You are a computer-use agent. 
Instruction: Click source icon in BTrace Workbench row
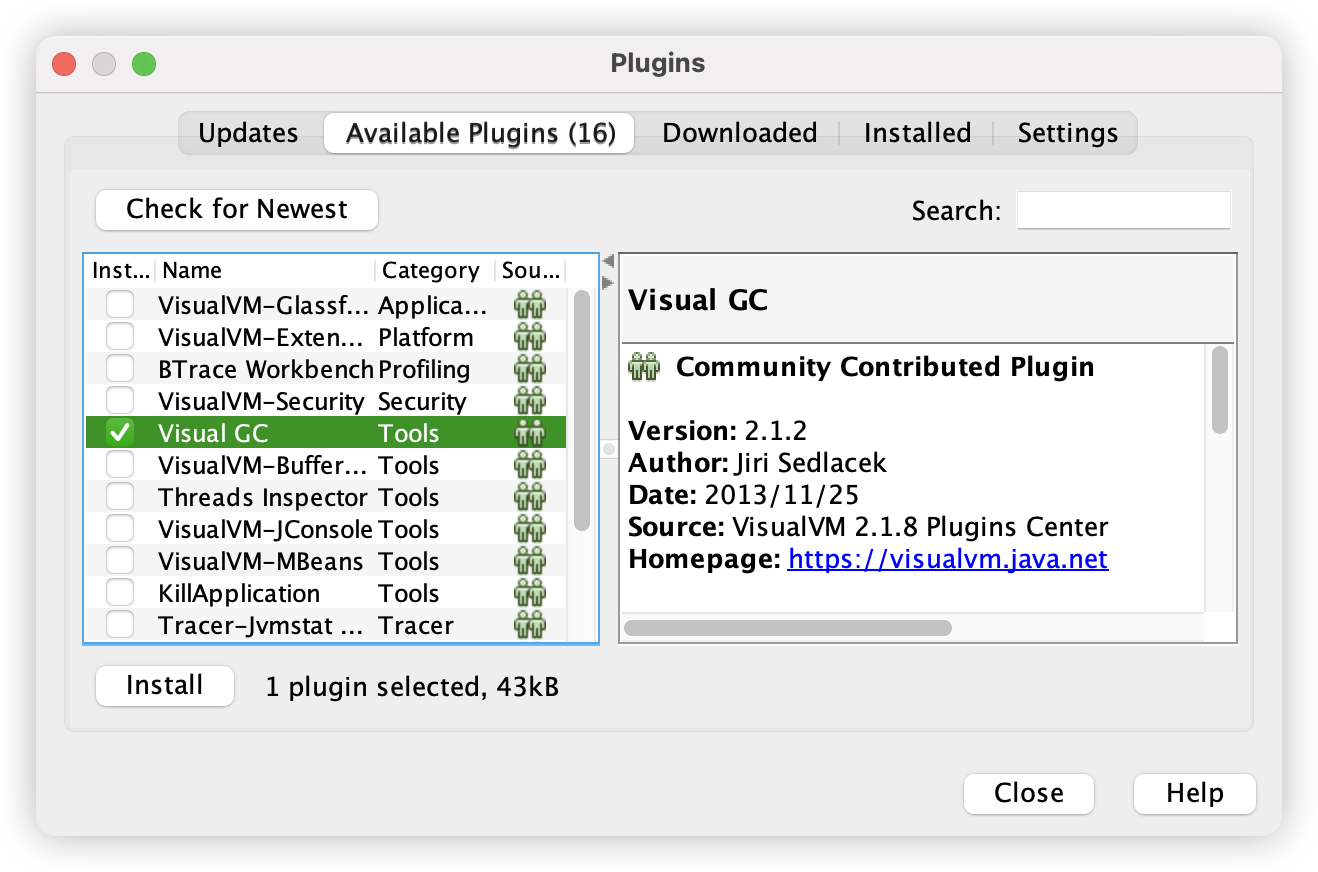coord(530,369)
